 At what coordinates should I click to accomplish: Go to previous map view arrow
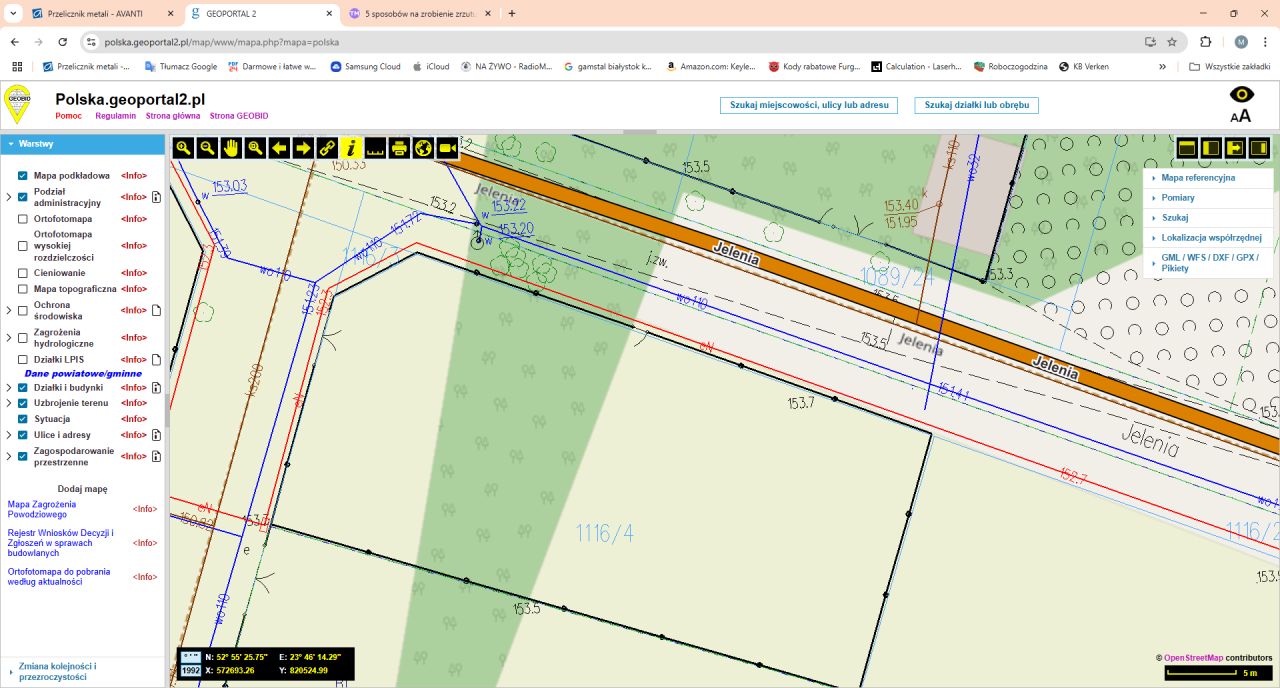pos(279,148)
